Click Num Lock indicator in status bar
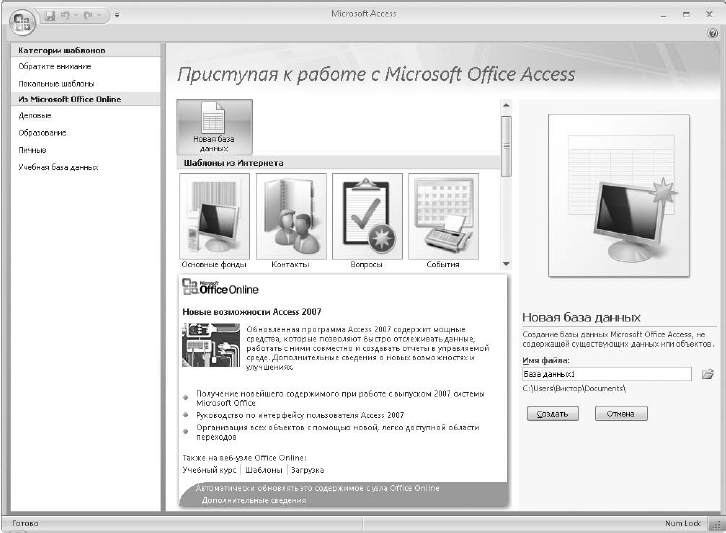This screenshot has height=533, width=726. [x=682, y=523]
